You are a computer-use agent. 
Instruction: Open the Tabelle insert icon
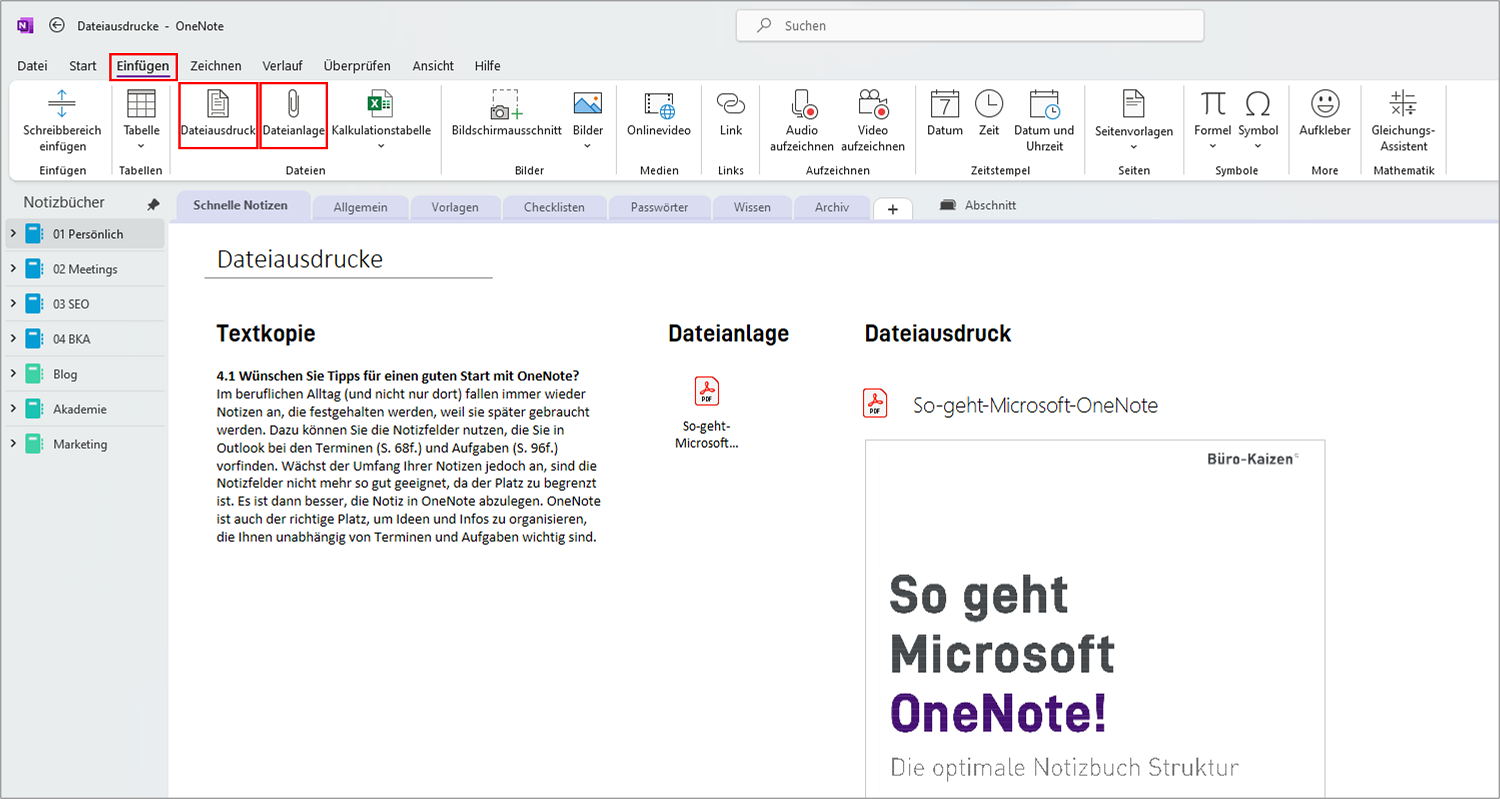141,104
